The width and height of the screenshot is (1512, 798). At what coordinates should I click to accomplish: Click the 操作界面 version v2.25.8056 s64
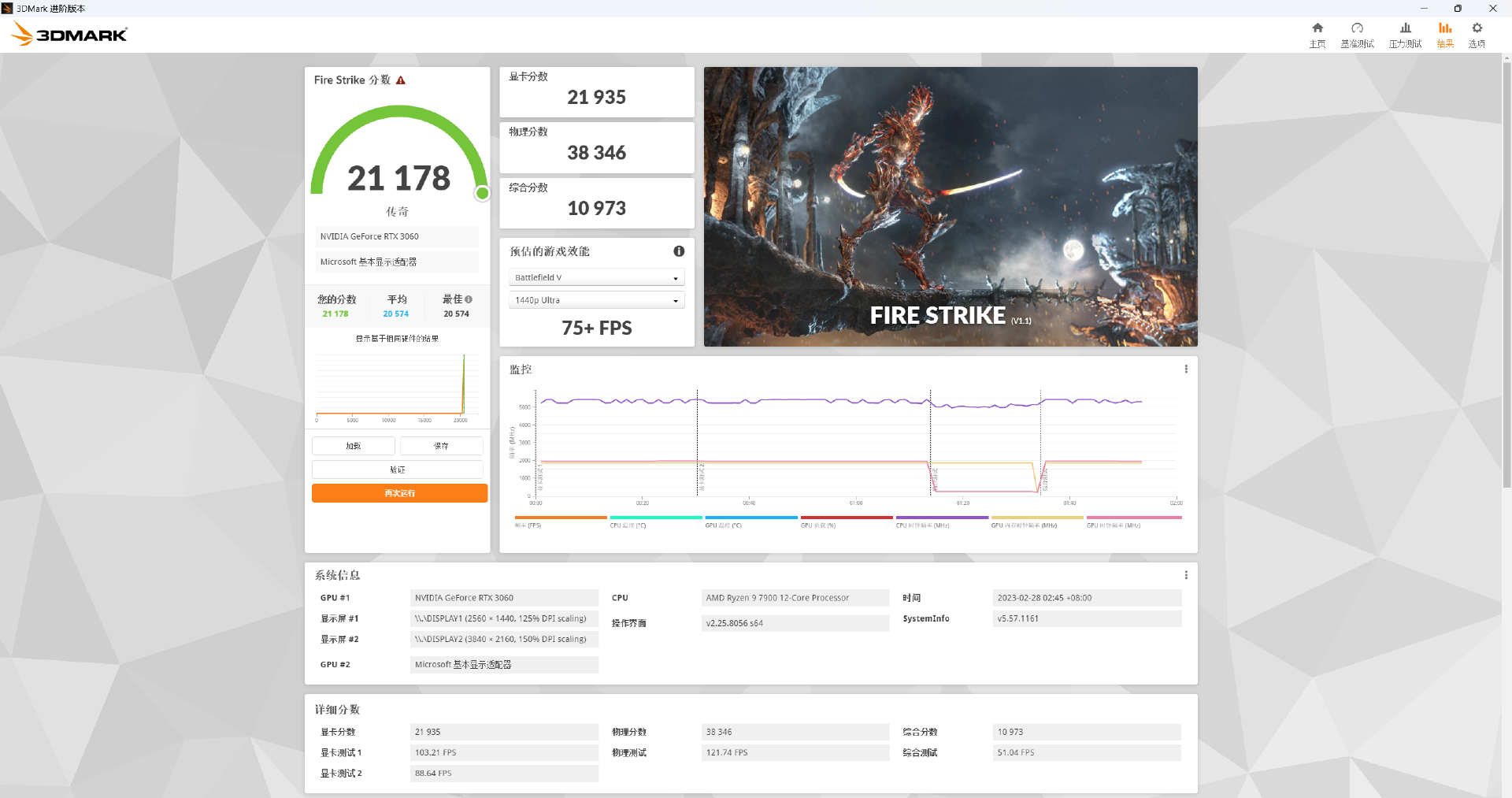point(795,623)
